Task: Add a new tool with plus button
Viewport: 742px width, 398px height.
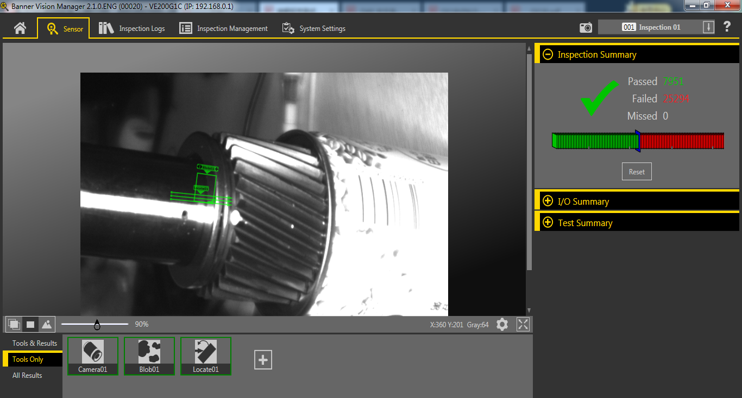Action: [x=263, y=360]
